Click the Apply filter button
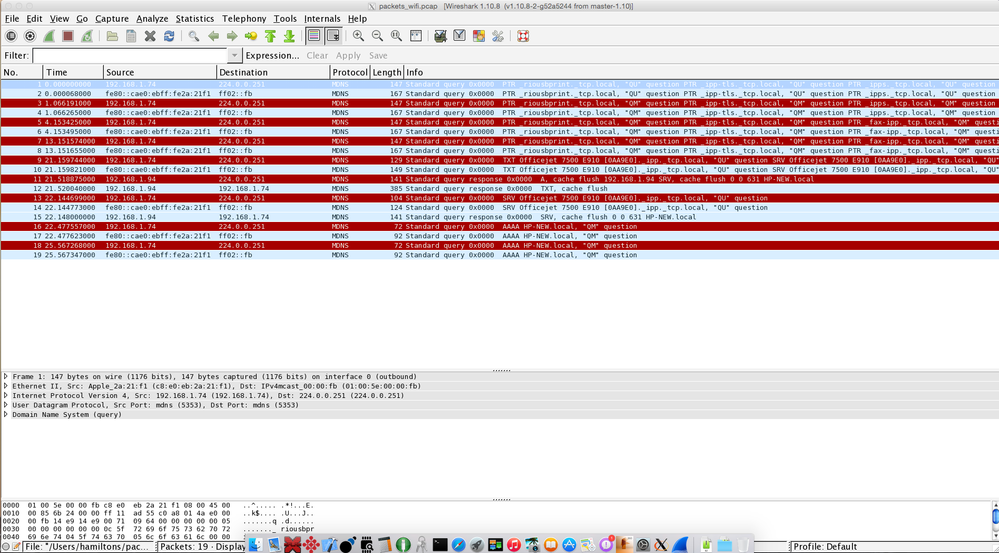 pos(349,56)
